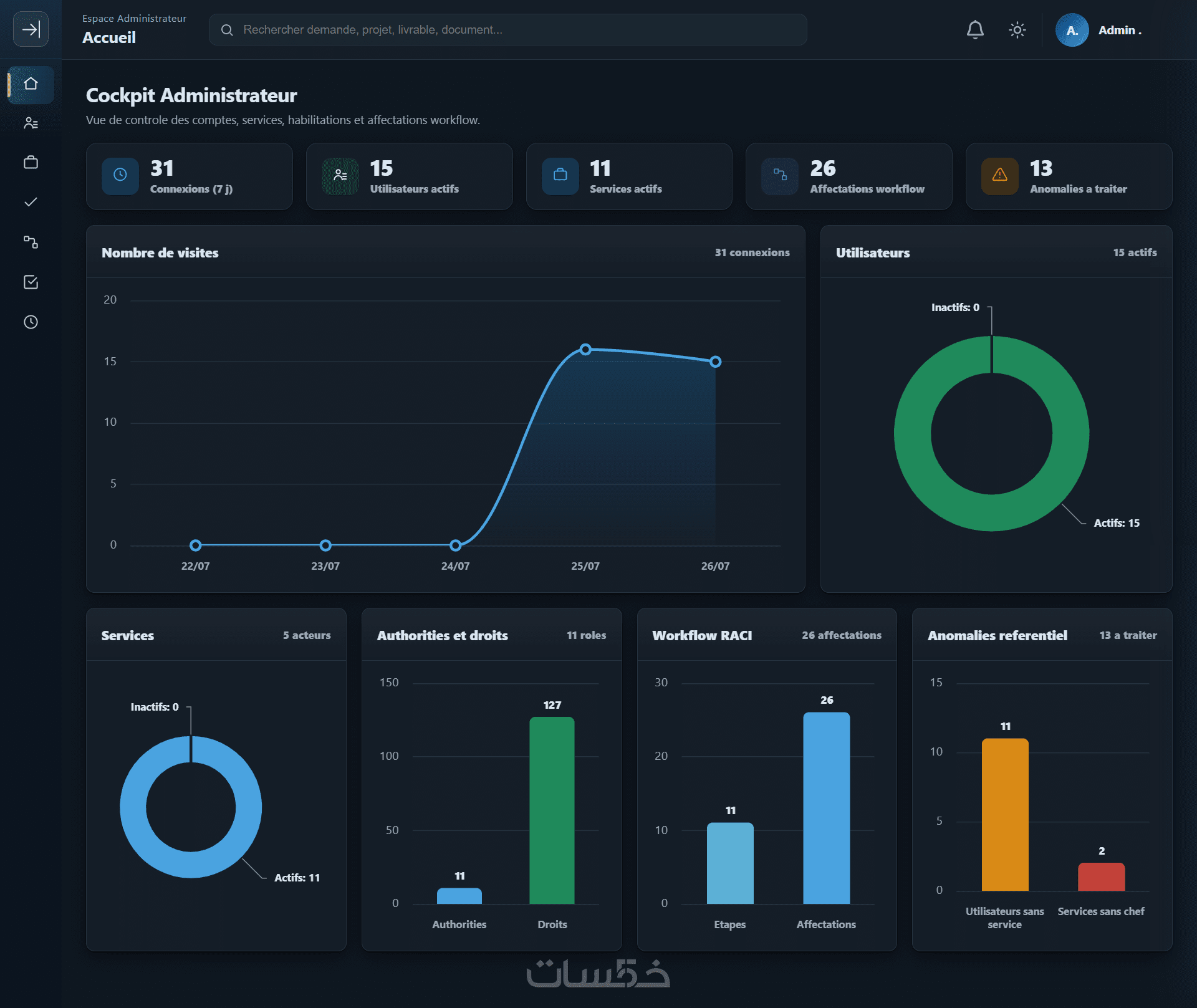Expand the sidebar with arrow icon
Image resolution: width=1197 pixels, height=1008 pixels.
point(31,29)
